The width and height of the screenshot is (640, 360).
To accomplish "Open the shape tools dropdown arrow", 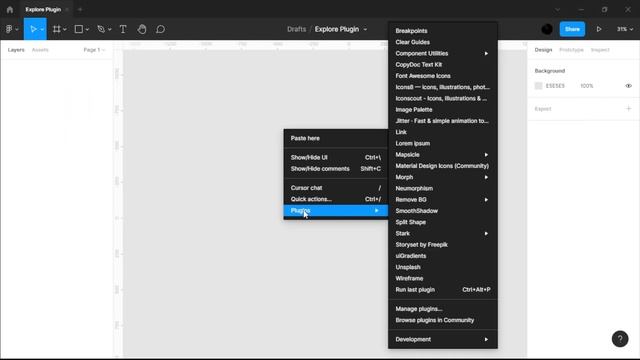I will (x=87, y=29).
